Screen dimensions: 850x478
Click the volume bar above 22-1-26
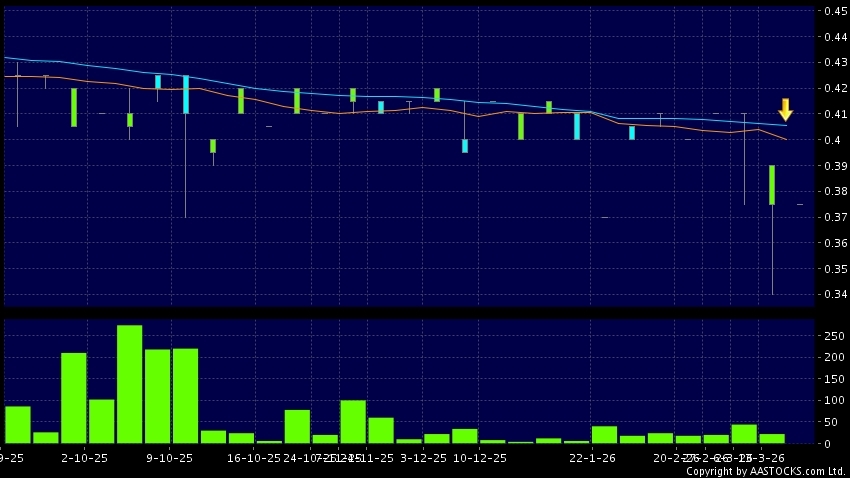(604, 434)
